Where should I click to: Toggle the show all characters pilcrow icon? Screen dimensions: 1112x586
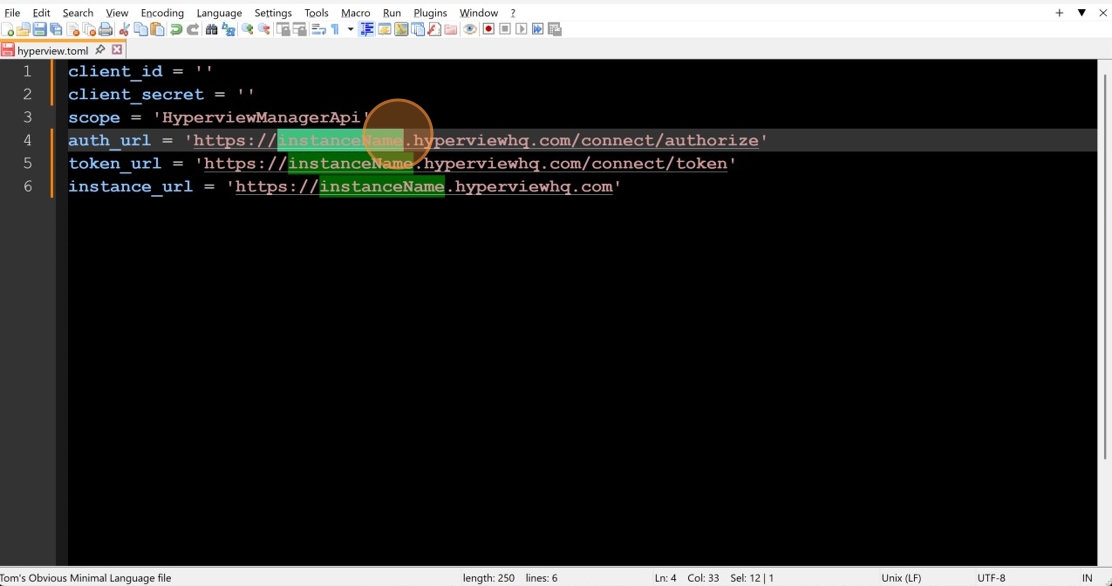click(334, 30)
